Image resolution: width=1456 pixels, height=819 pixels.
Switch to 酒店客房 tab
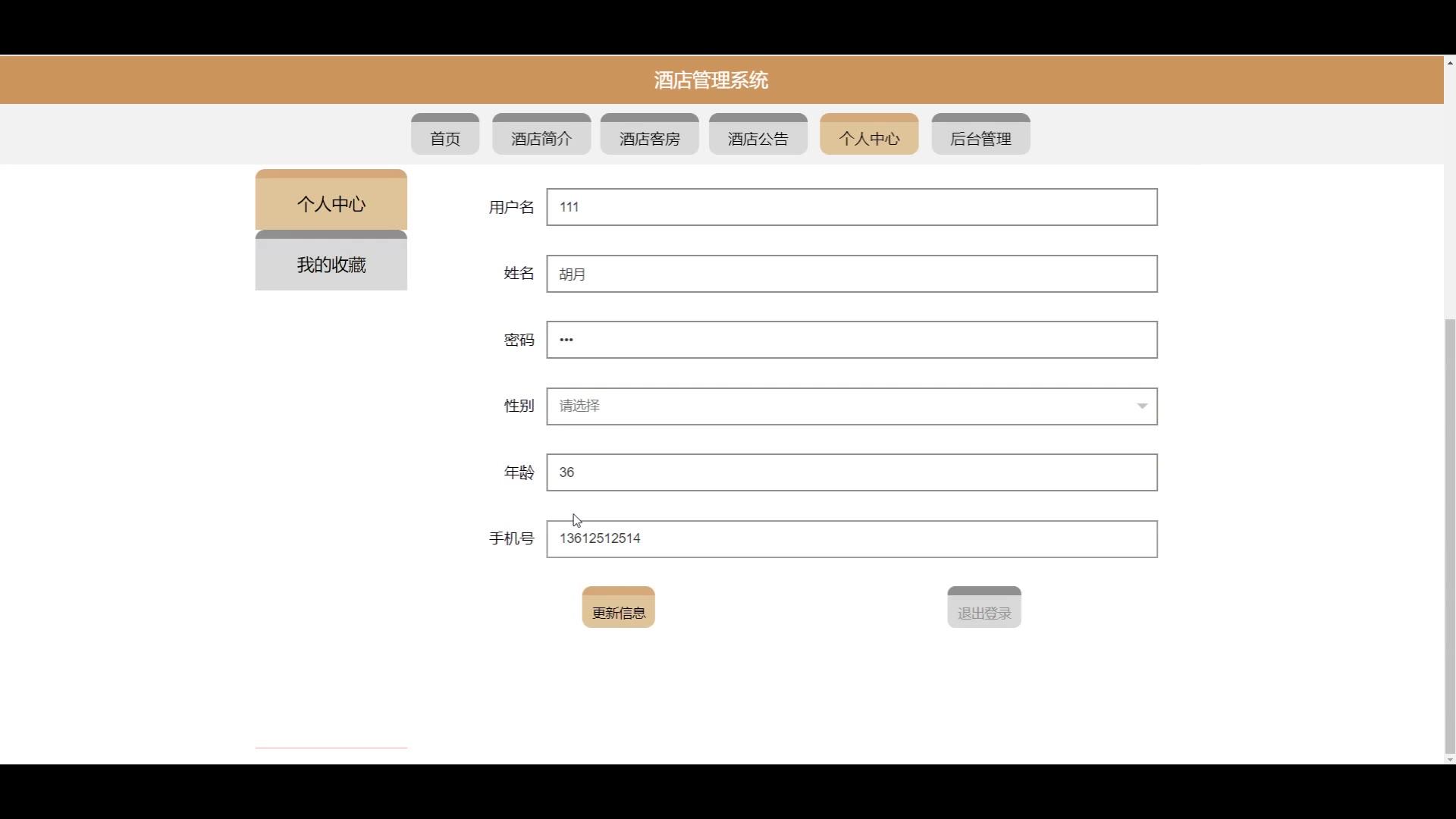click(649, 136)
